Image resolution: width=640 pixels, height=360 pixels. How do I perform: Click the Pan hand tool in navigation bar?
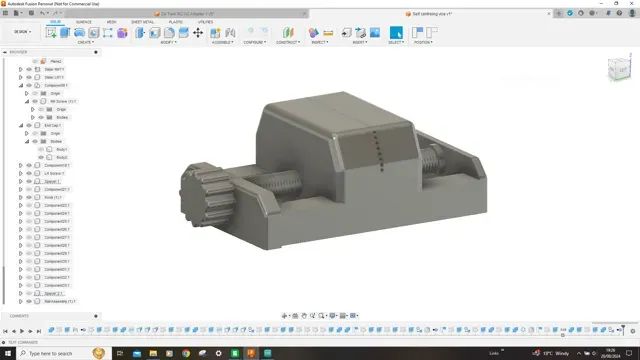(304, 316)
